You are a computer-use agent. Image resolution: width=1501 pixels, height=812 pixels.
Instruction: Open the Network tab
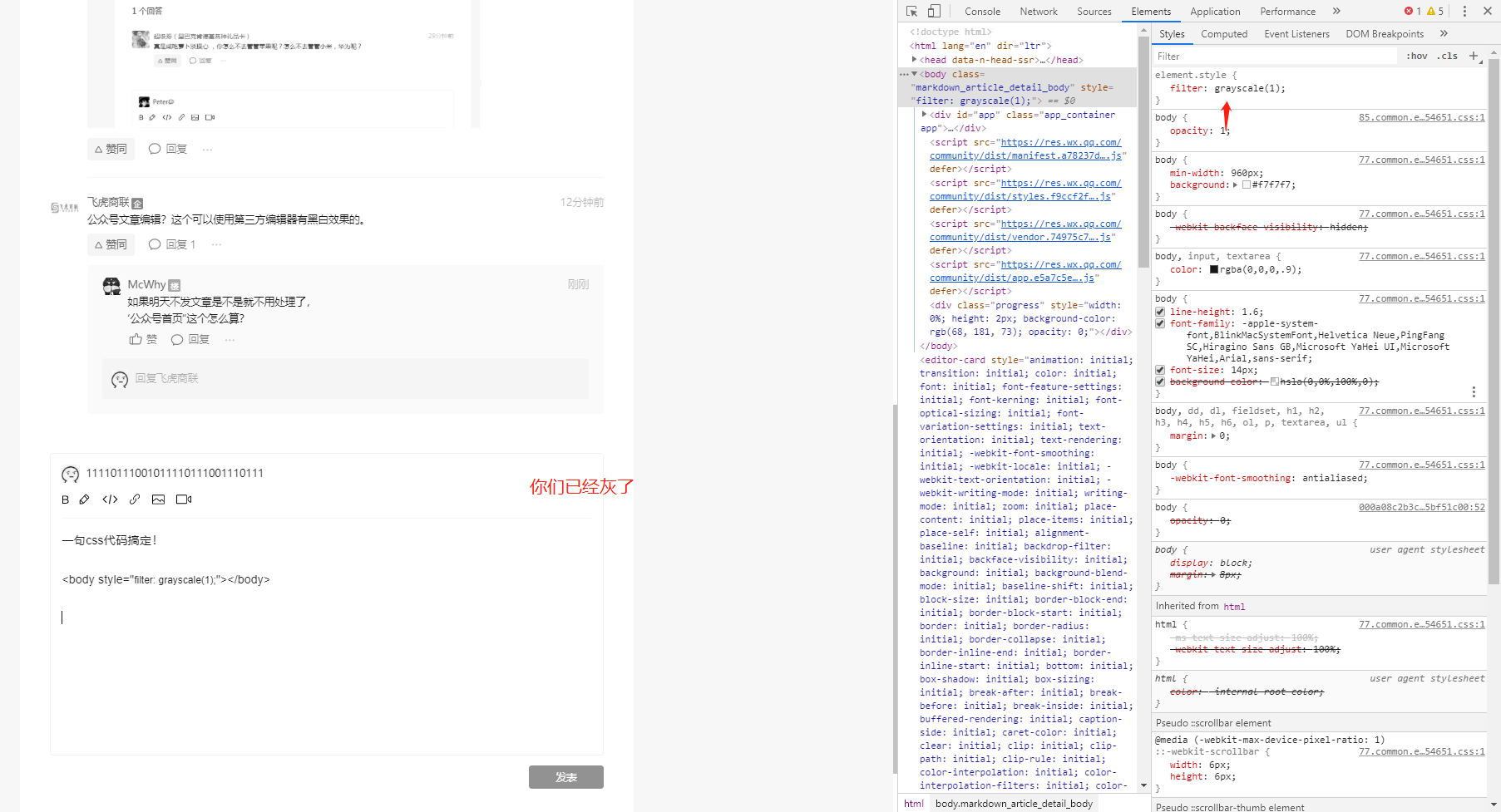point(1039,12)
